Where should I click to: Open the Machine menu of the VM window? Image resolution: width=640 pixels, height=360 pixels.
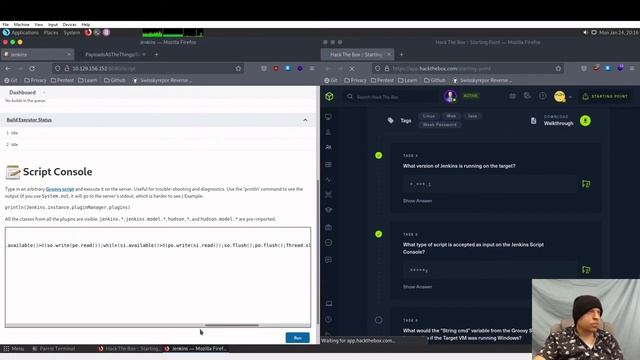click(x=21, y=24)
